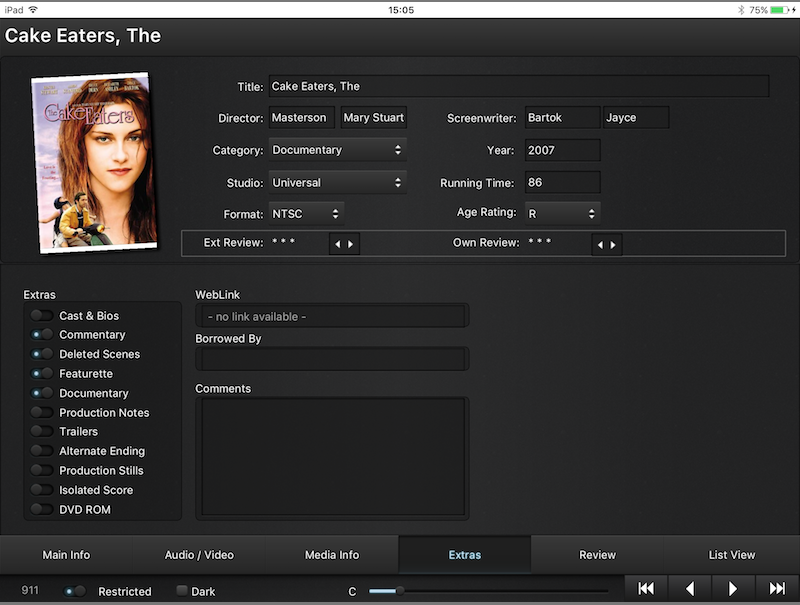Turn off the Commentary extra
800x605 pixels.
tap(42, 335)
